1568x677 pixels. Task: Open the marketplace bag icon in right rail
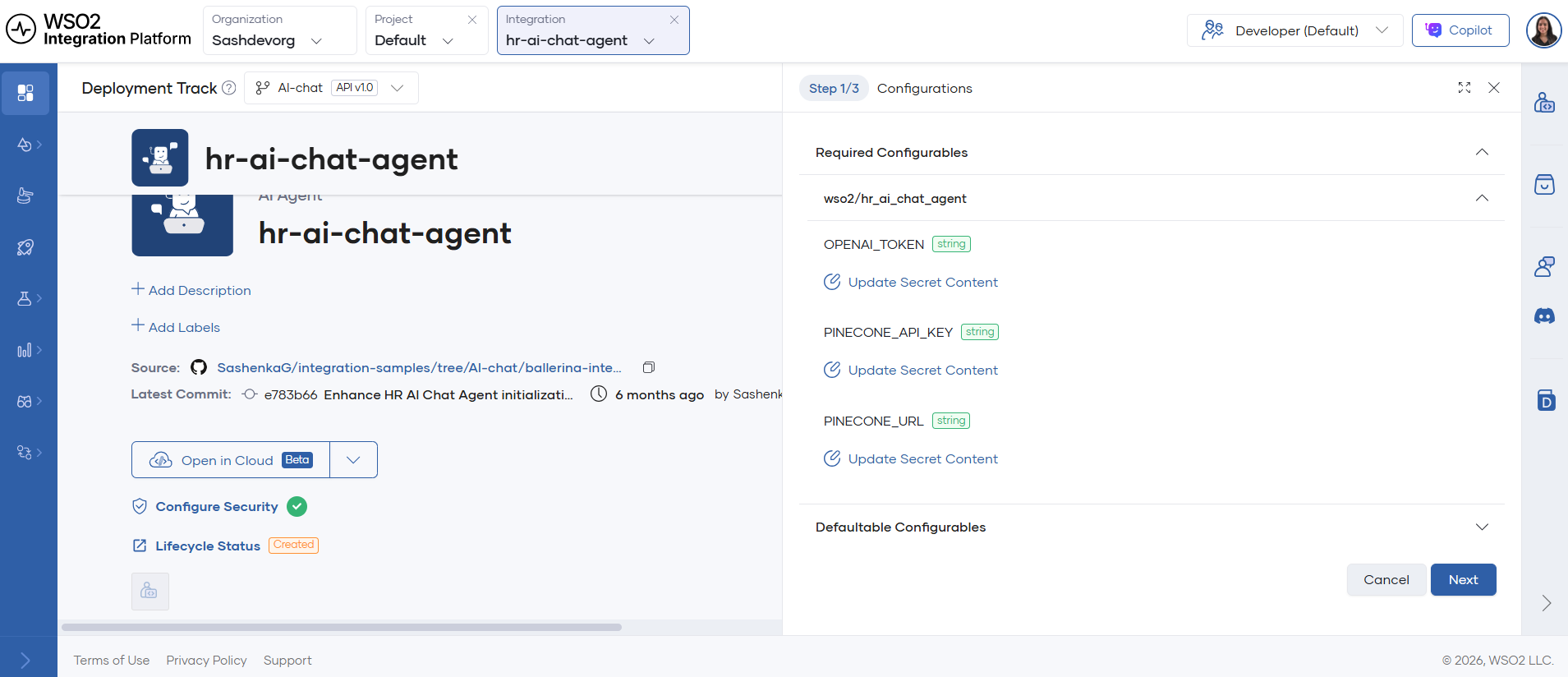(x=1545, y=184)
